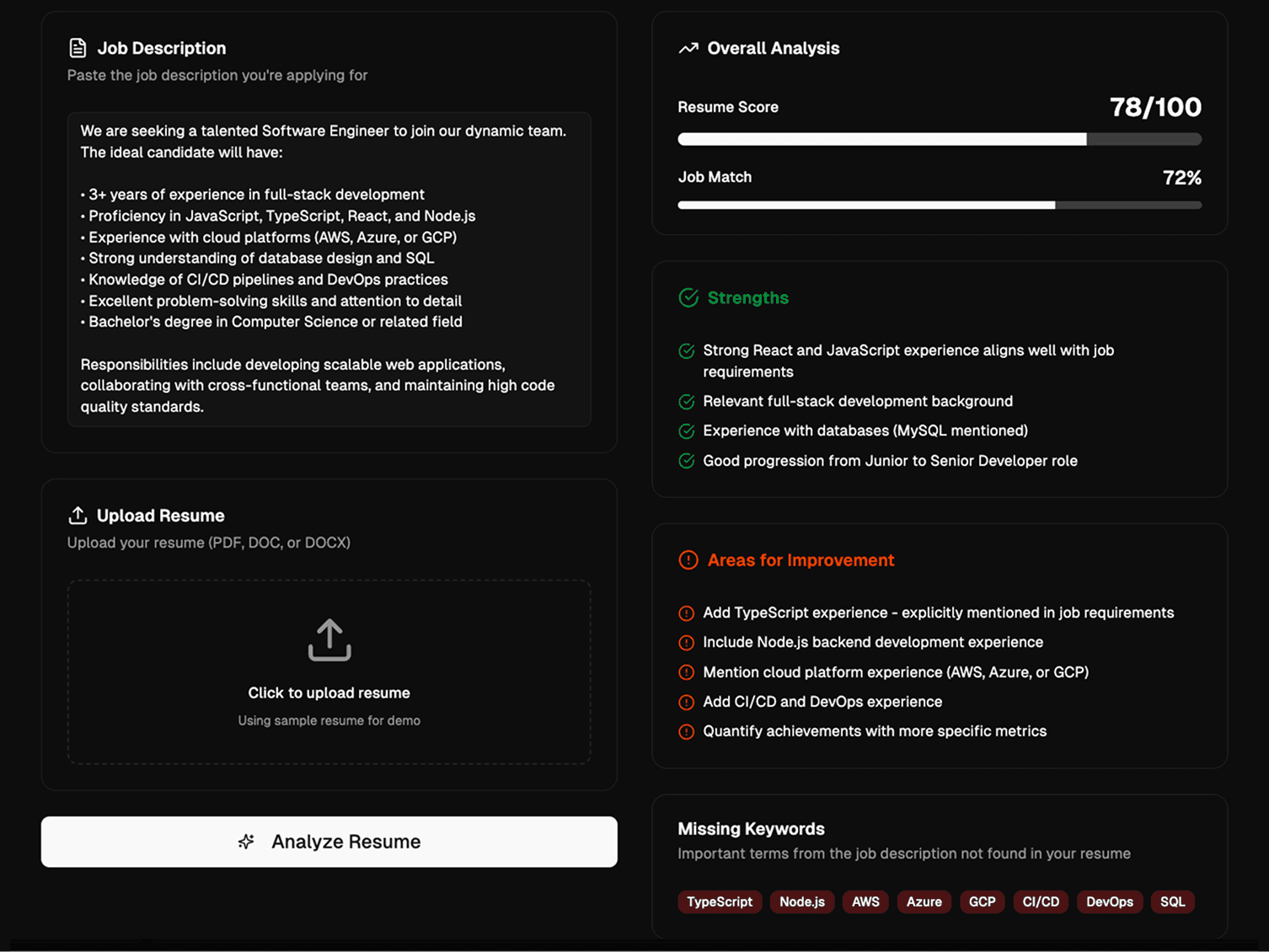This screenshot has width=1269, height=952.
Task: Click the Overall Analysis trend icon
Action: pyautogui.click(x=688, y=48)
